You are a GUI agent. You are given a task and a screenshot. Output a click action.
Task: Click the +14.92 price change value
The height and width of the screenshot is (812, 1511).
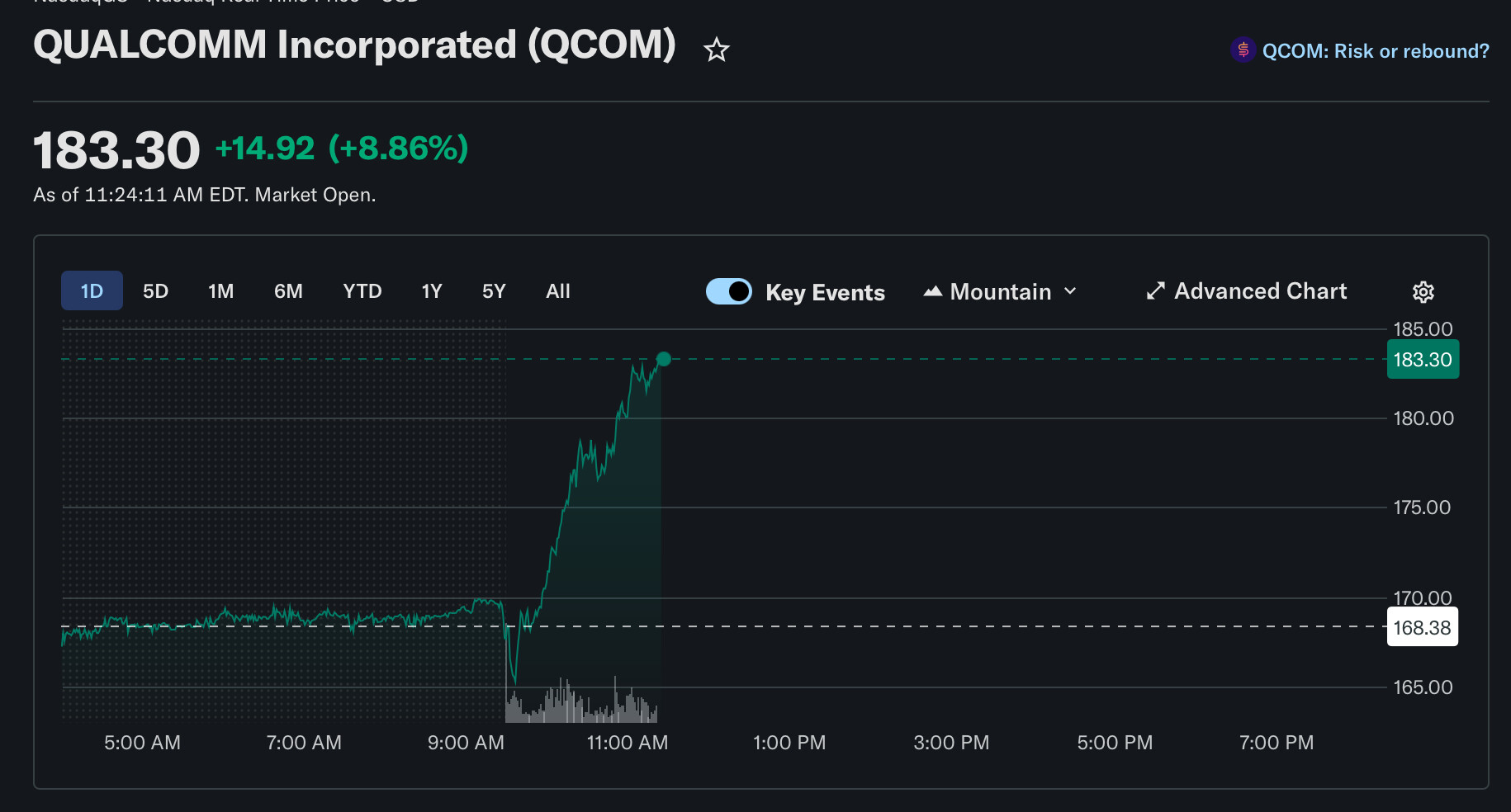point(265,149)
